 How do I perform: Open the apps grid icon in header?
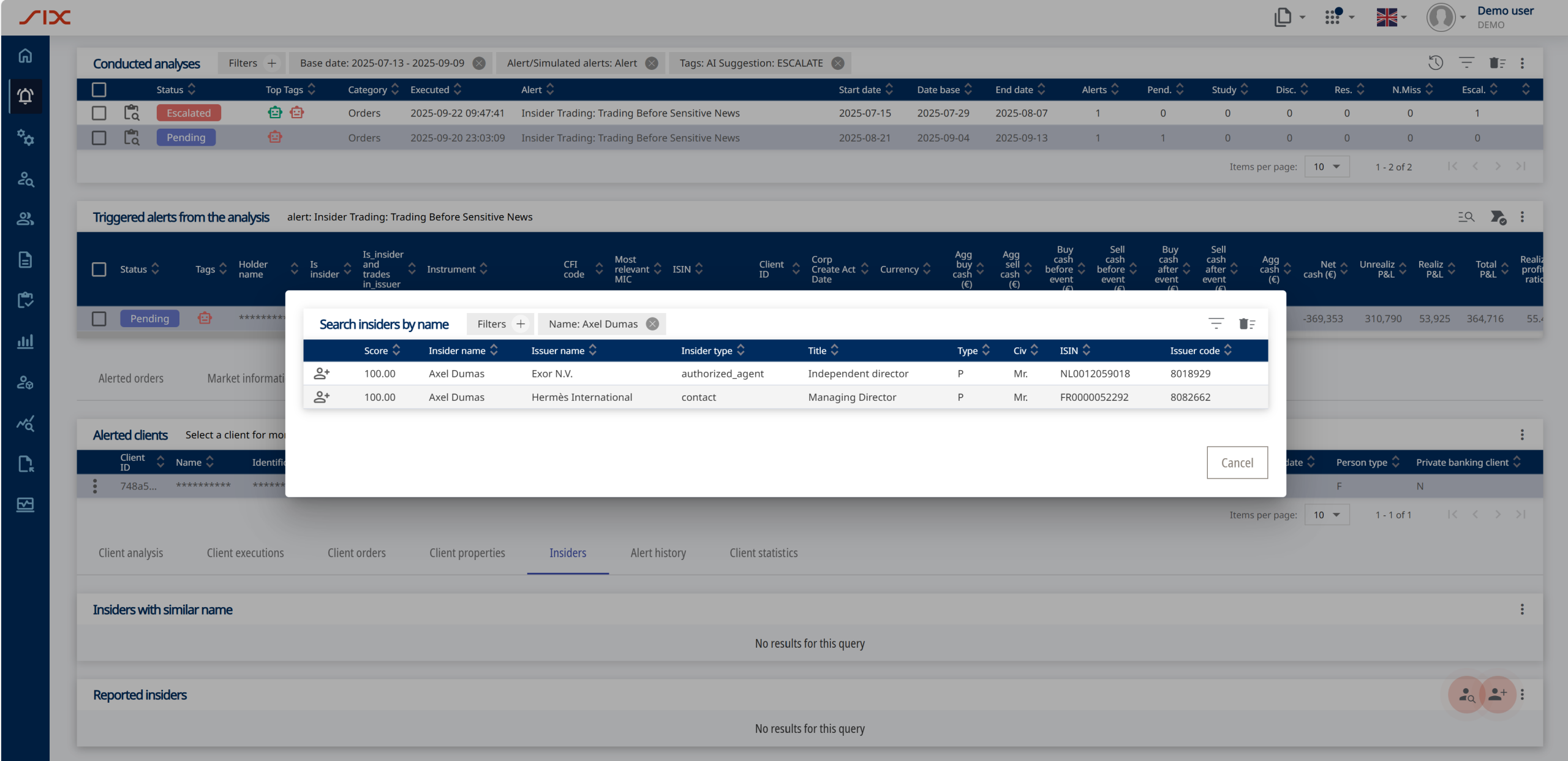pos(1333,17)
